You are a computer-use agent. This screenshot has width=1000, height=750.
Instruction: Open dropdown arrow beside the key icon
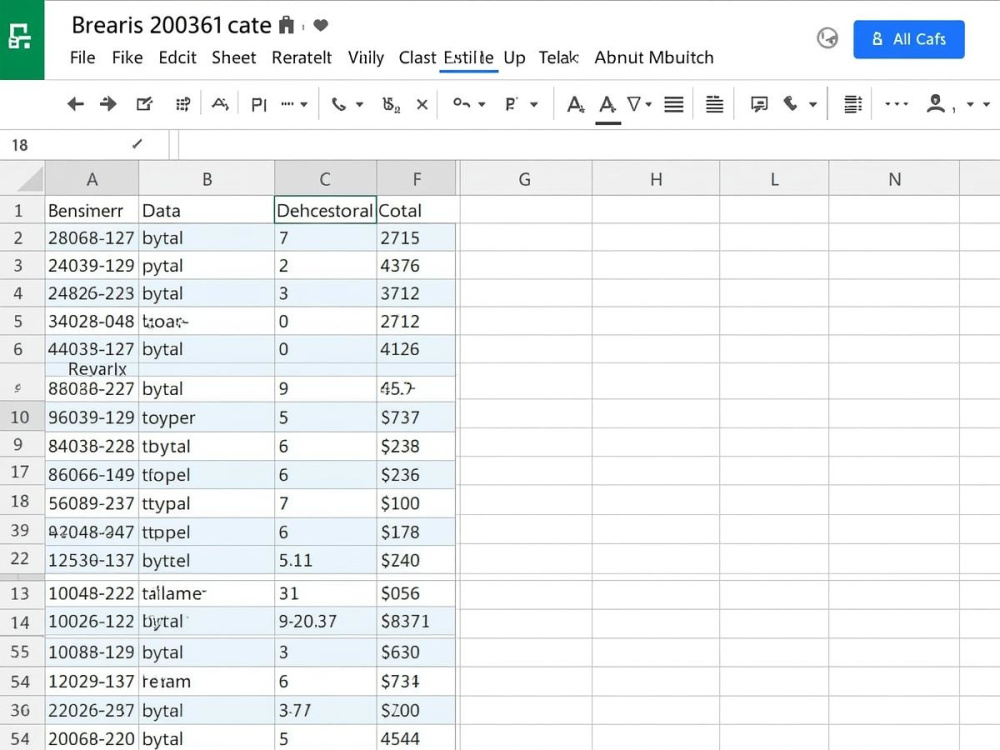pos(482,104)
